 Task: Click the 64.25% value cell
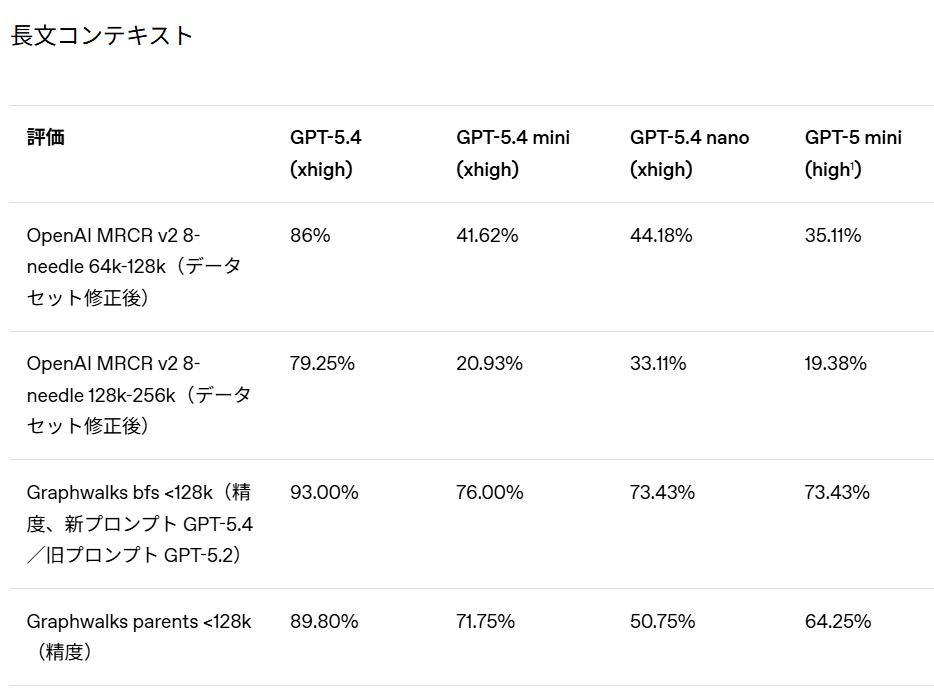tap(838, 622)
